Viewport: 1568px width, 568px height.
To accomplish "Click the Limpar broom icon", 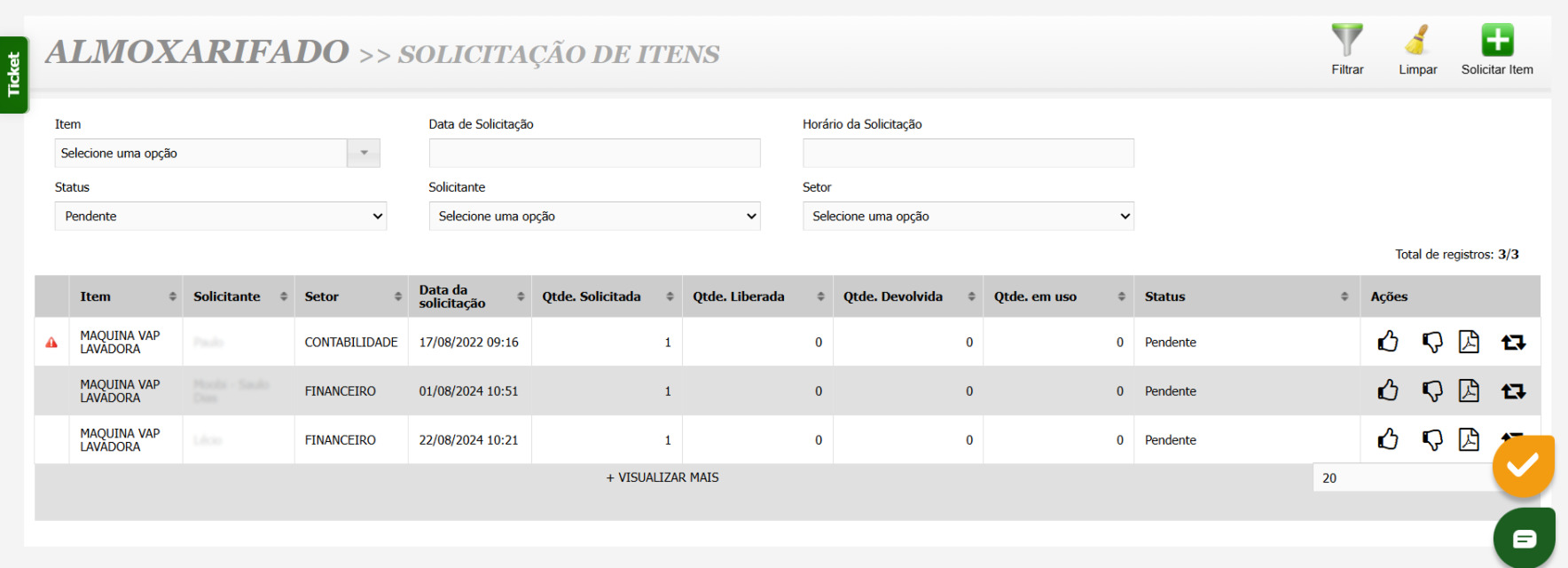I will (x=1417, y=41).
